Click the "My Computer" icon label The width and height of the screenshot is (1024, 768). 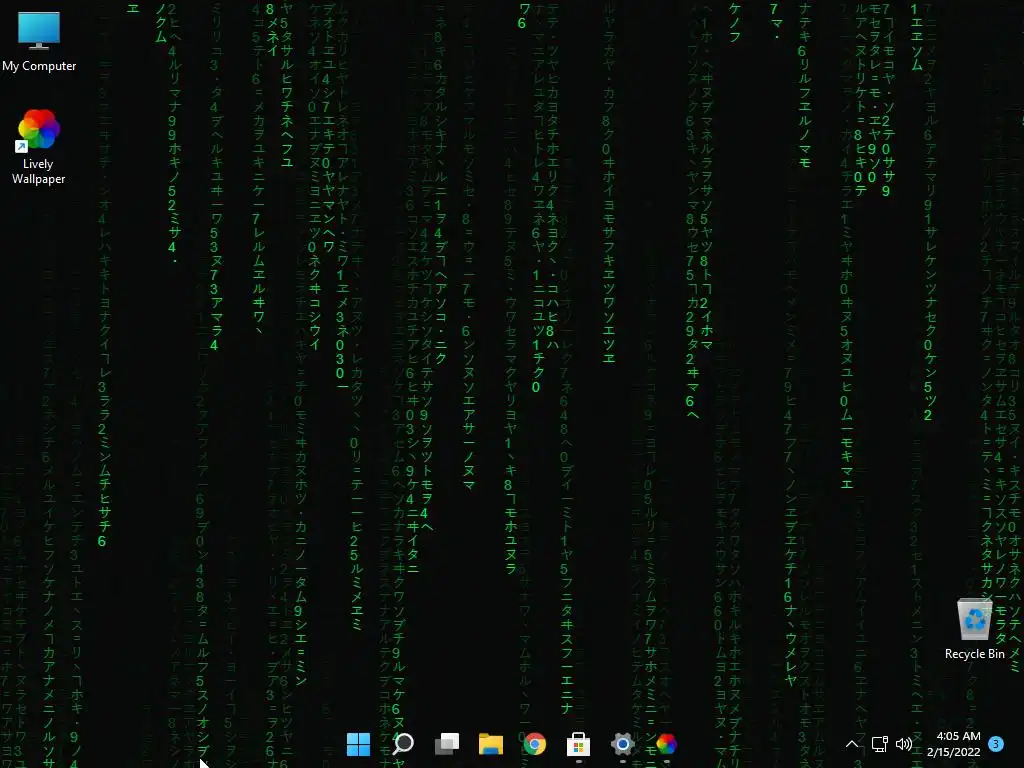(x=39, y=66)
